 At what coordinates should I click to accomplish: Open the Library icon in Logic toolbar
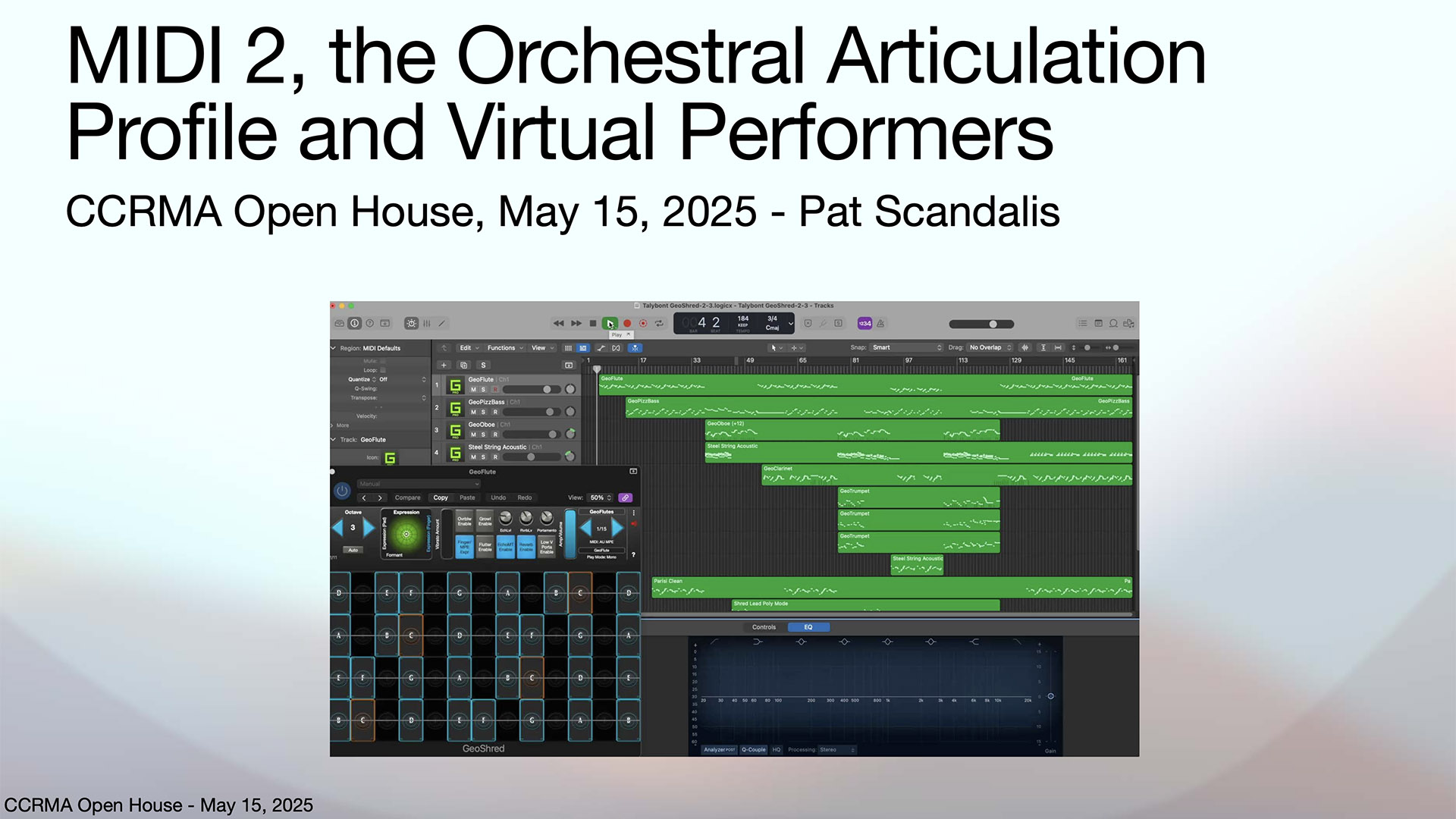(x=339, y=324)
